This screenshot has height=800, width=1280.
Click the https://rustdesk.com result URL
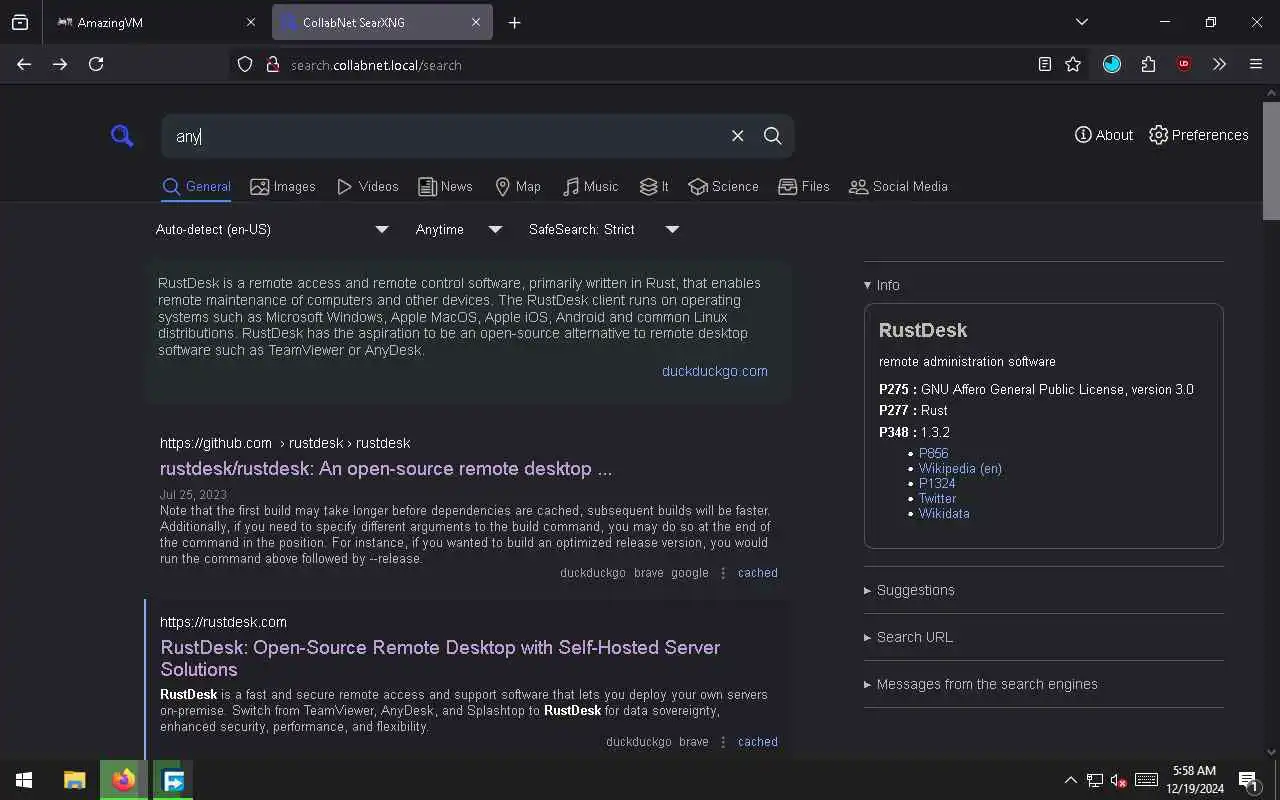click(223, 622)
